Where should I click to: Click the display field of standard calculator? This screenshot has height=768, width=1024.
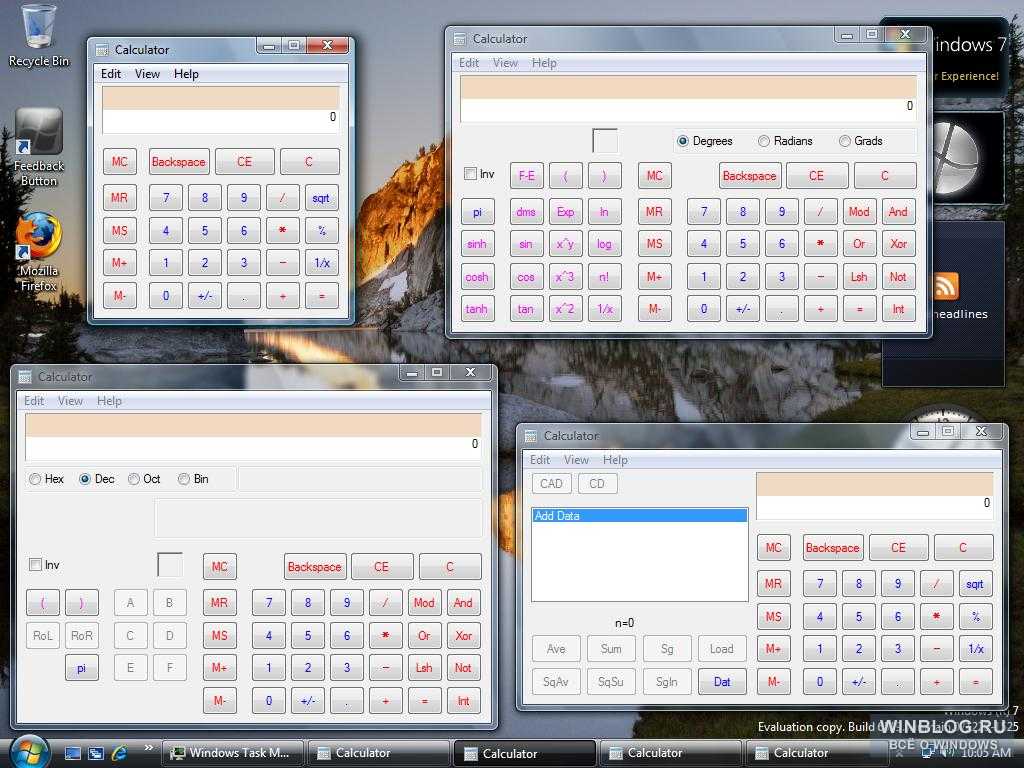(221, 110)
